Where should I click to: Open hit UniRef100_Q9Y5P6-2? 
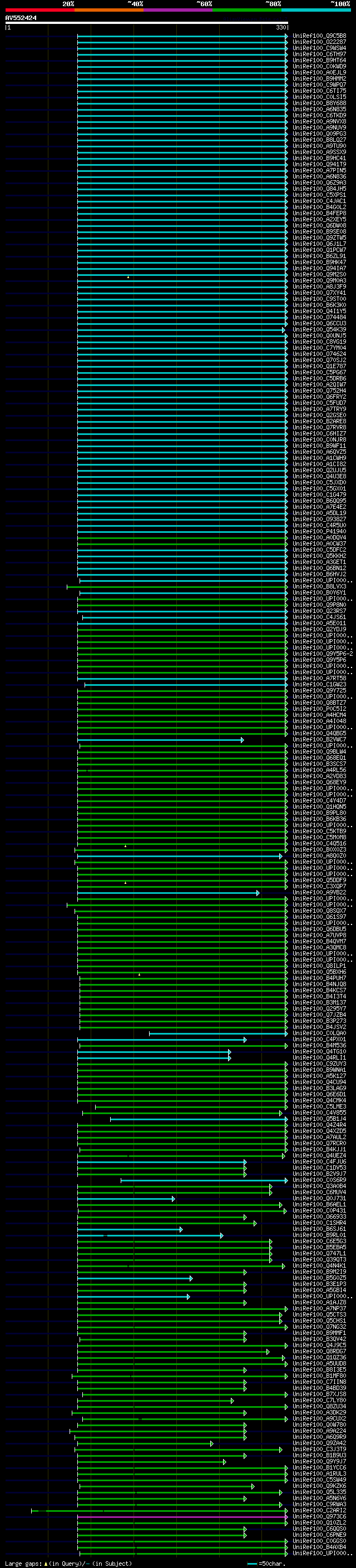coord(323,654)
